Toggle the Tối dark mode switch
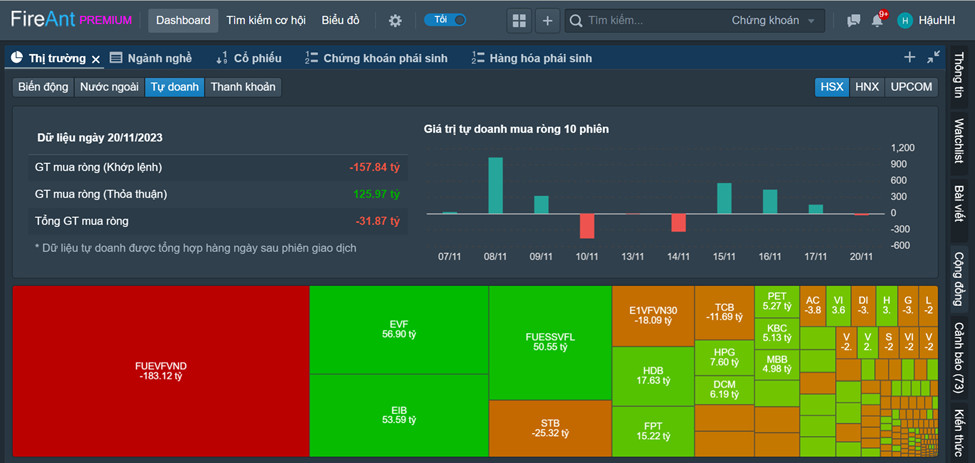Image resolution: width=975 pixels, height=463 pixels. point(445,20)
